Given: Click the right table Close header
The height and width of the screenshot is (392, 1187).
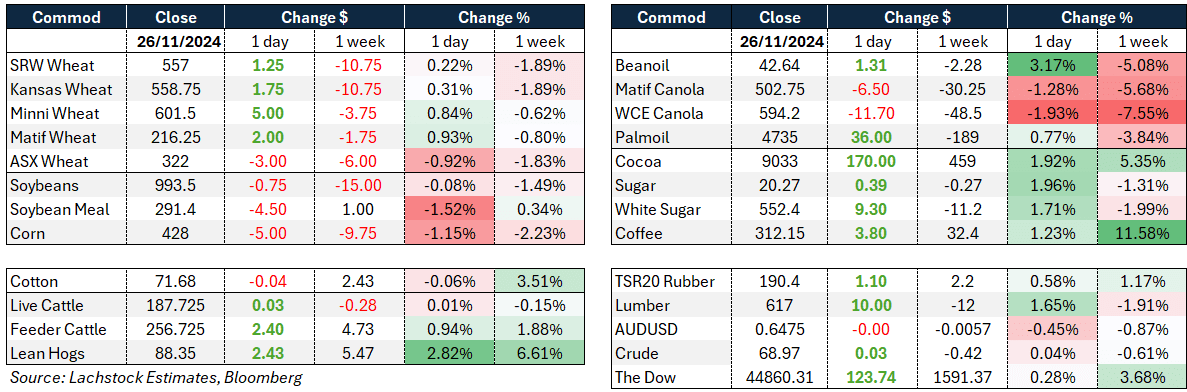Looking at the screenshot, I should click(780, 17).
